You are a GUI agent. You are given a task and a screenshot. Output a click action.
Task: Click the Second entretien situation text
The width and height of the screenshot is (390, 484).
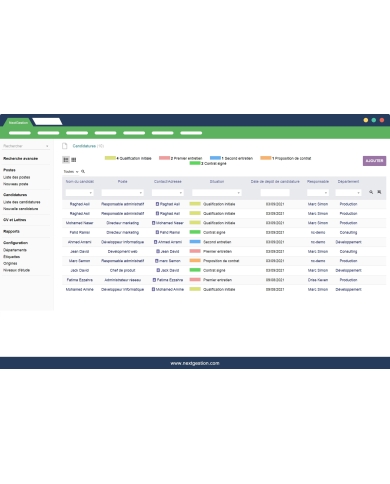pos(217,242)
